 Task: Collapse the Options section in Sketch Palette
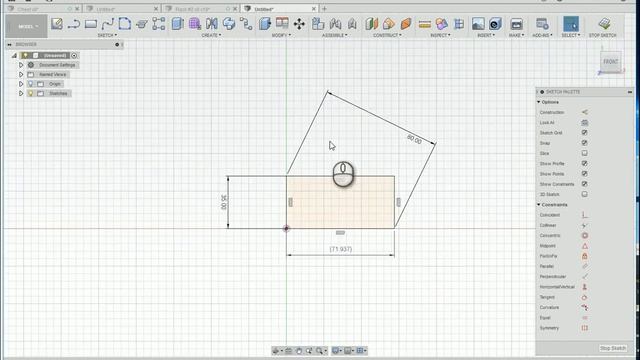[538, 102]
